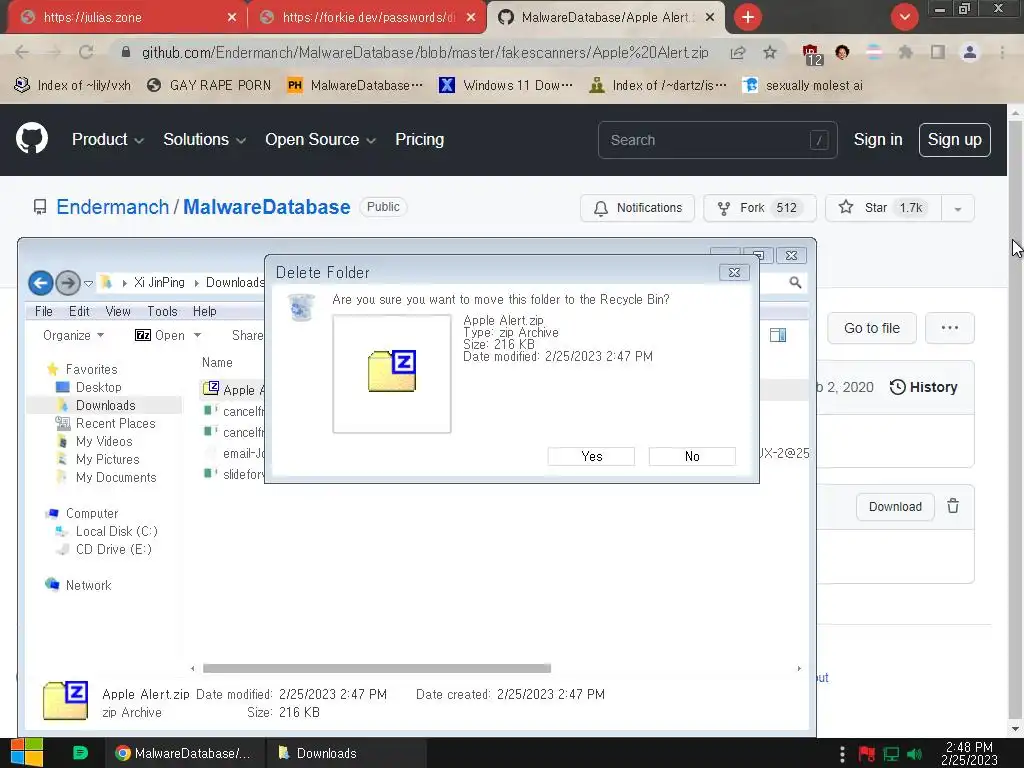The height and width of the screenshot is (768, 1024).
Task: Click the volume speaker tray icon
Action: [915, 754]
